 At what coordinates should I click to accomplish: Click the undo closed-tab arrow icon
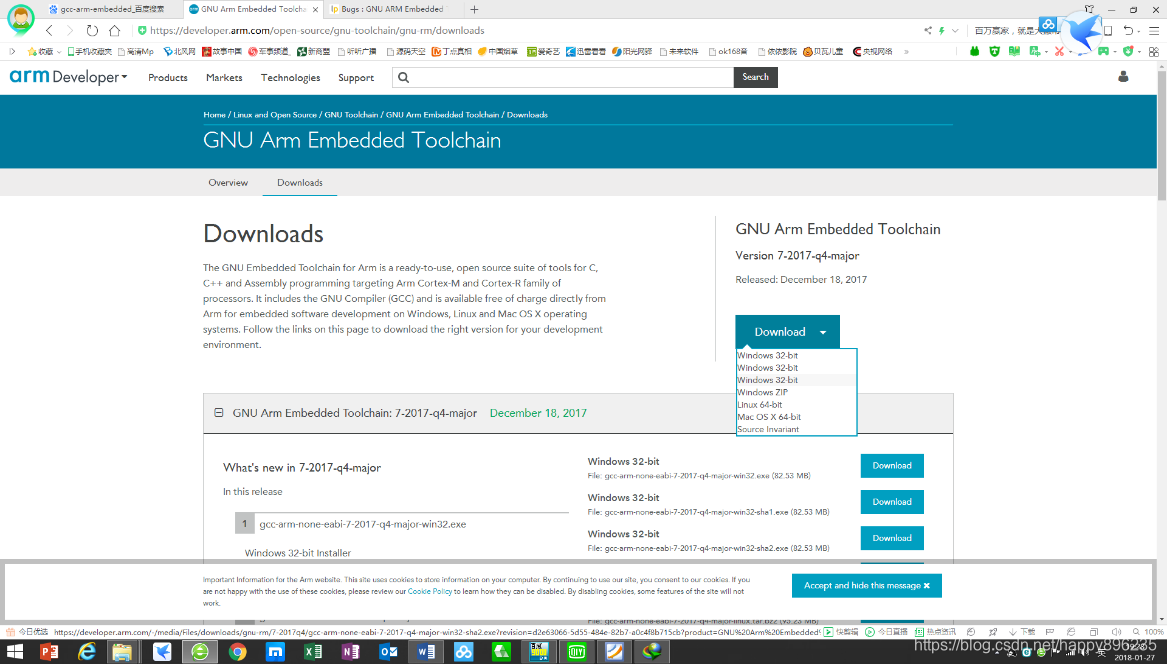(1128, 31)
